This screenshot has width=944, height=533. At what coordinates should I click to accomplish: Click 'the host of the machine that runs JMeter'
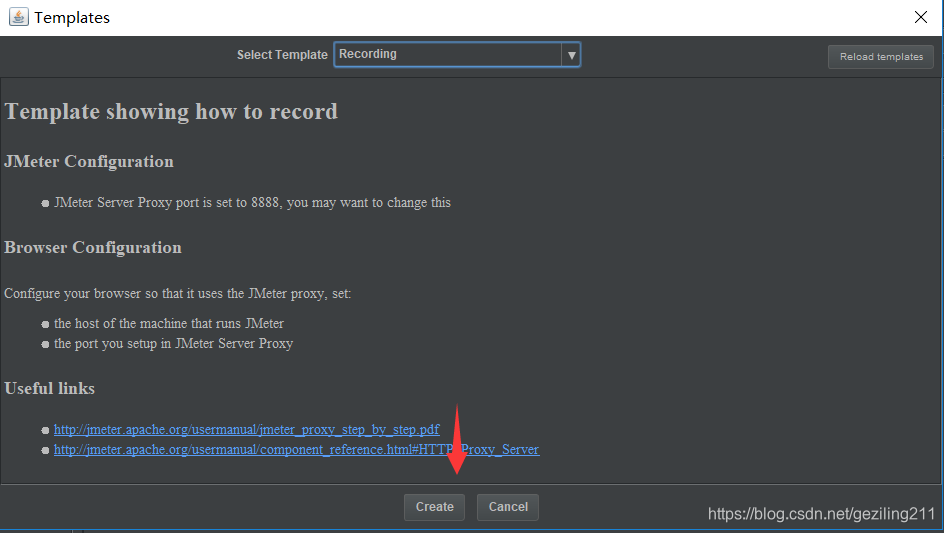coord(169,323)
